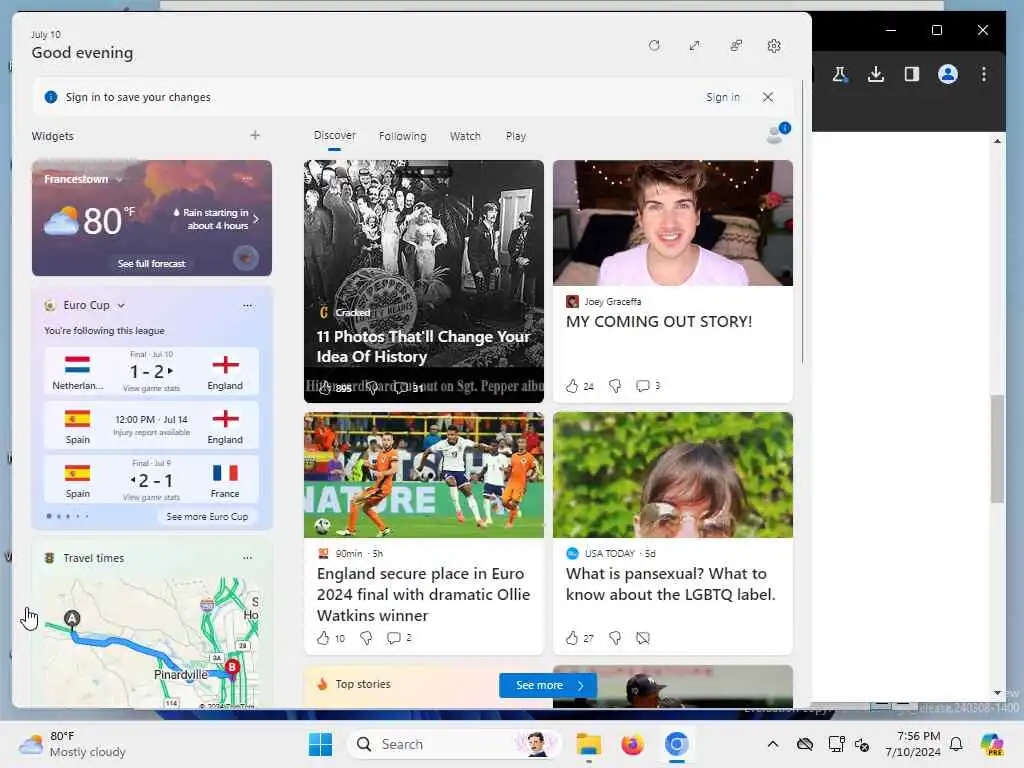This screenshot has height=768, width=1024.
Task: Open Chrome three-dot menu
Action: coord(984,74)
